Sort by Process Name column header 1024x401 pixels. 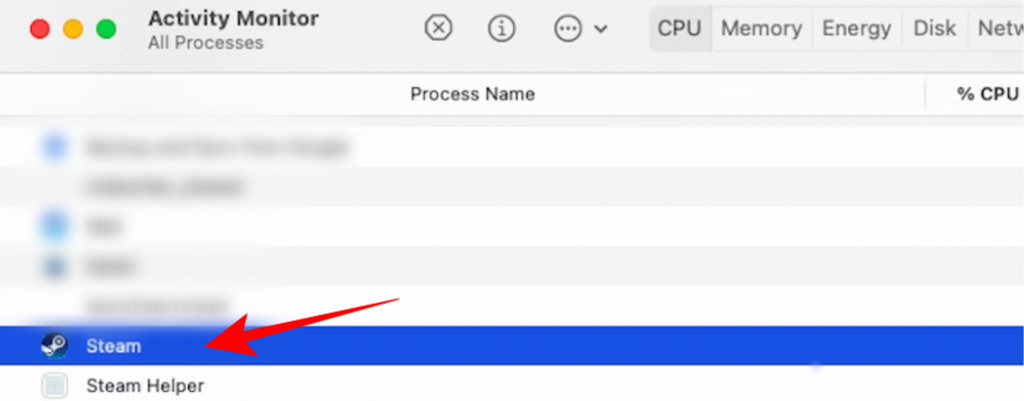pos(472,94)
